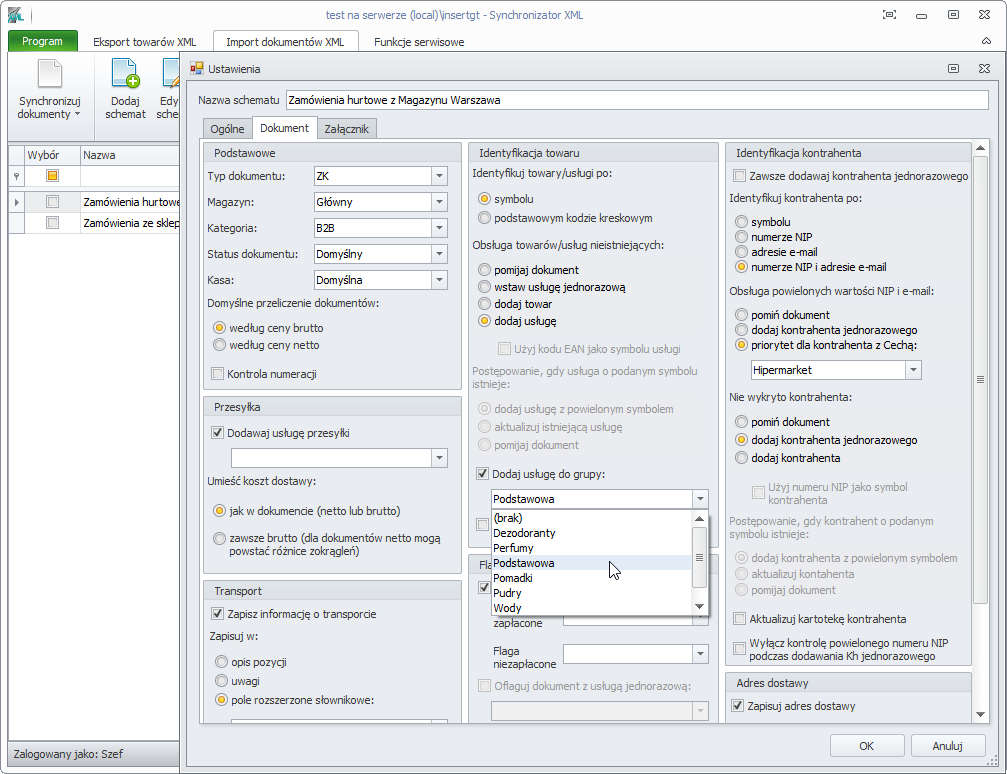This screenshot has width=1007, height=774.
Task: Click the Nazwa schematu text field
Action: [x=636, y=100]
